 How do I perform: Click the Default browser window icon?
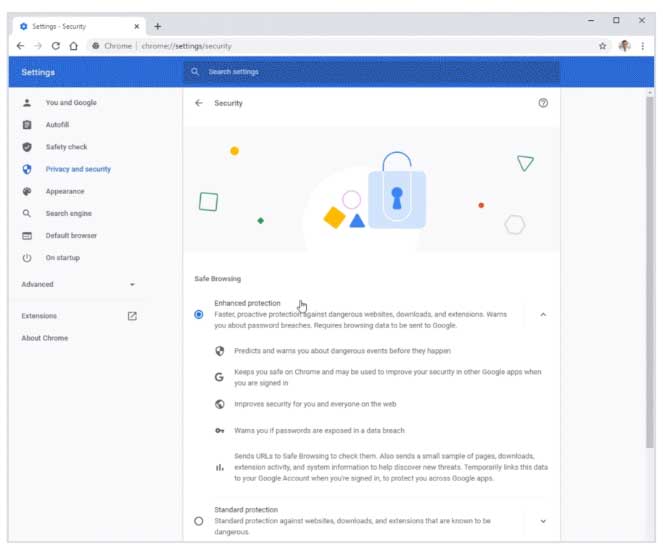coord(27,235)
